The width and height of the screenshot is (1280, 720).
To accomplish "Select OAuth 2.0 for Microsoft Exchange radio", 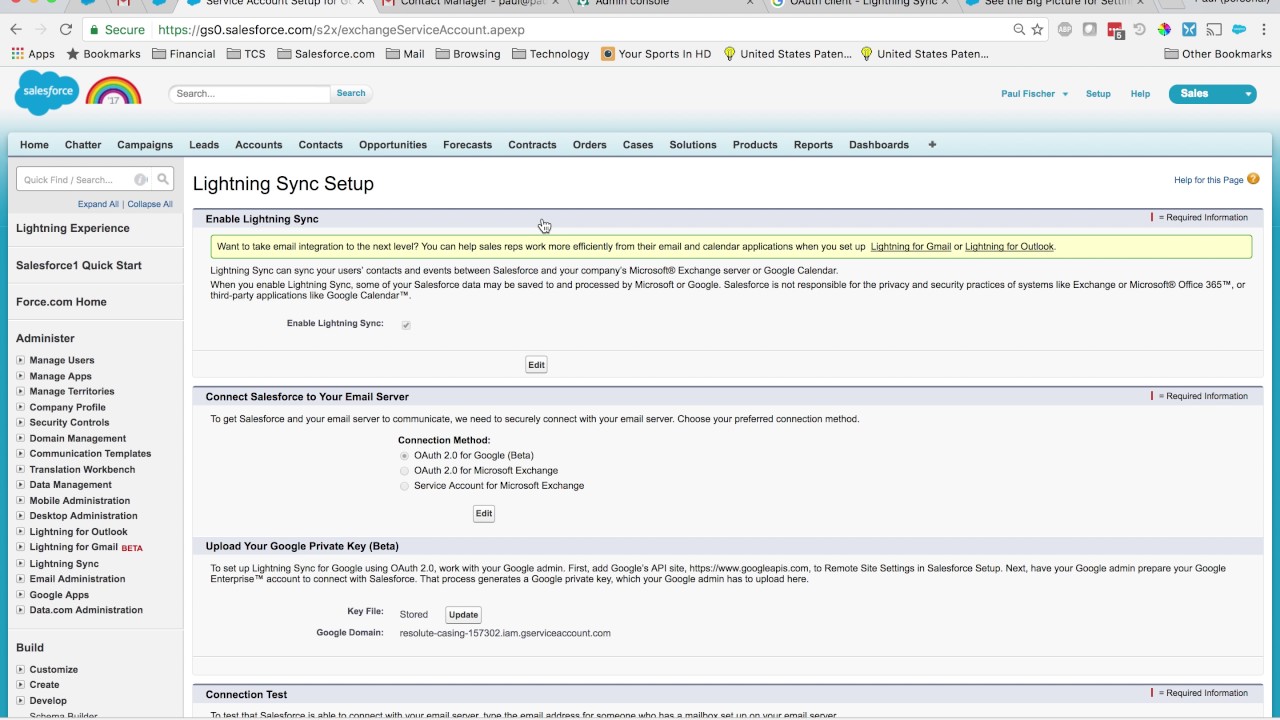I will point(404,471).
